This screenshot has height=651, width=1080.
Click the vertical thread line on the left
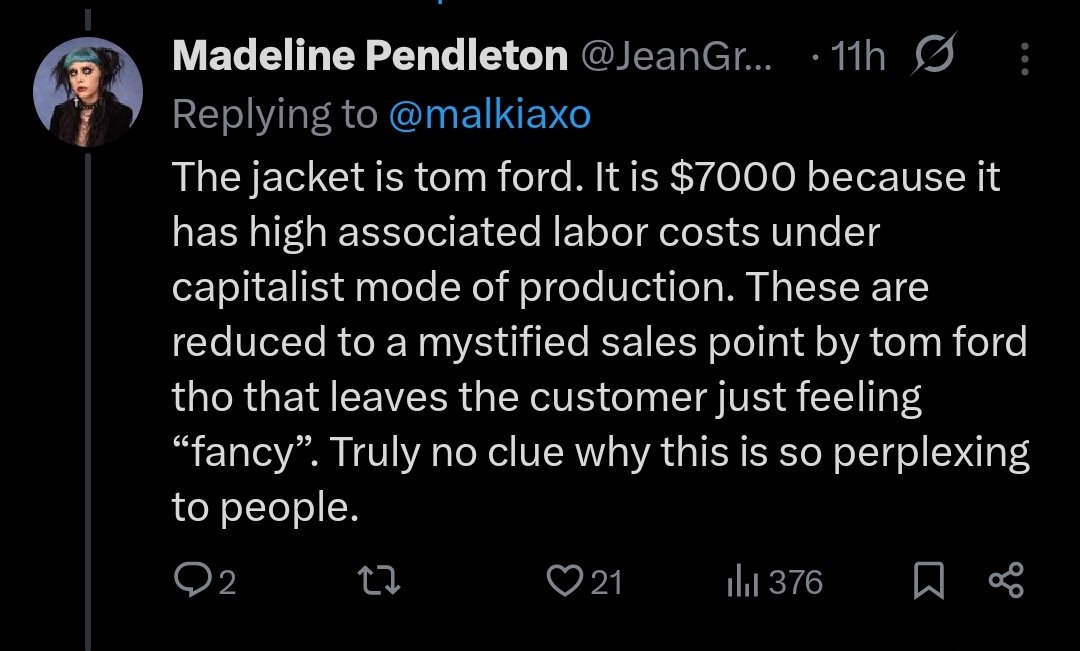click(x=89, y=400)
